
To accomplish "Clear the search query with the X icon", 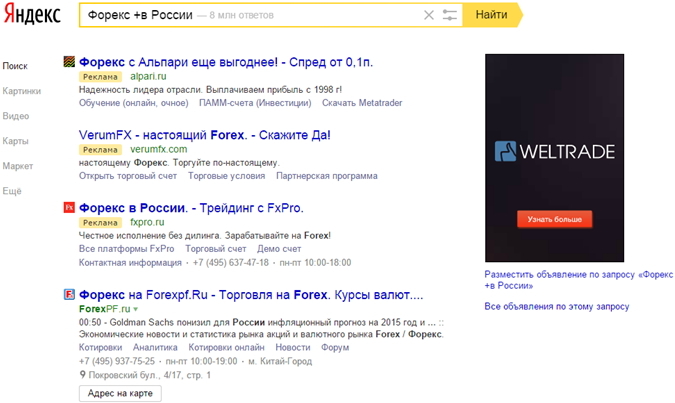I will (428, 15).
